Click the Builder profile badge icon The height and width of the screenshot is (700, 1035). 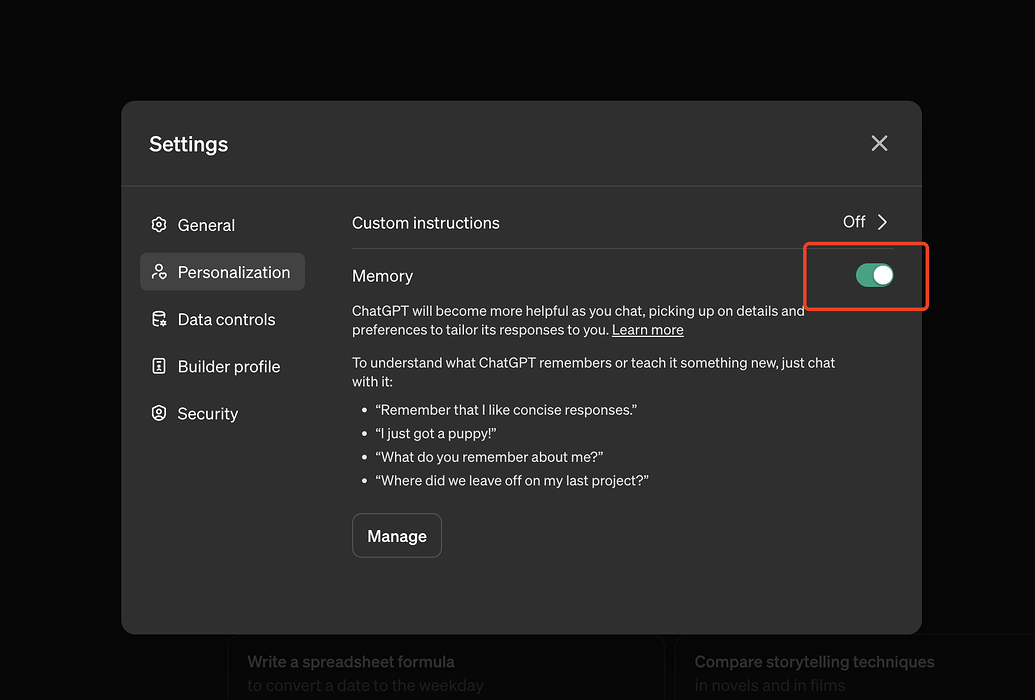tap(158, 366)
